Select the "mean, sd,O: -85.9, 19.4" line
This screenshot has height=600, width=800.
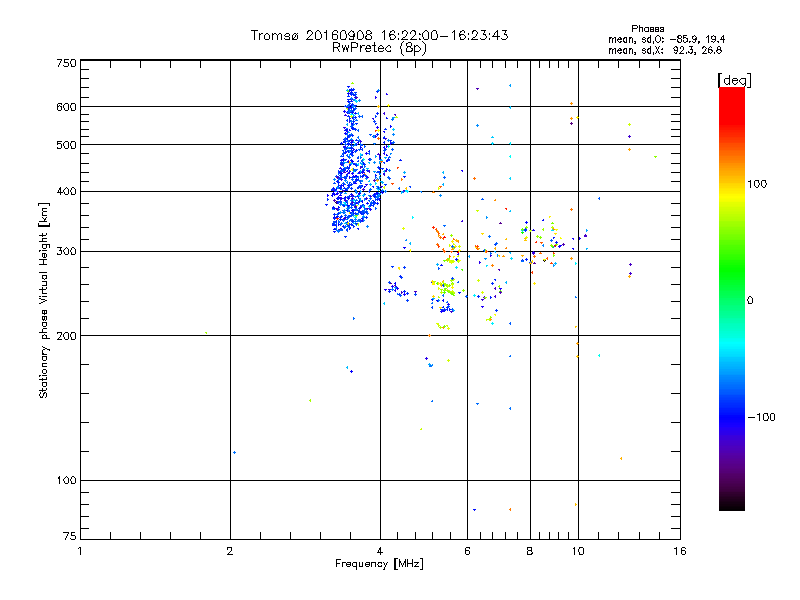coord(666,39)
